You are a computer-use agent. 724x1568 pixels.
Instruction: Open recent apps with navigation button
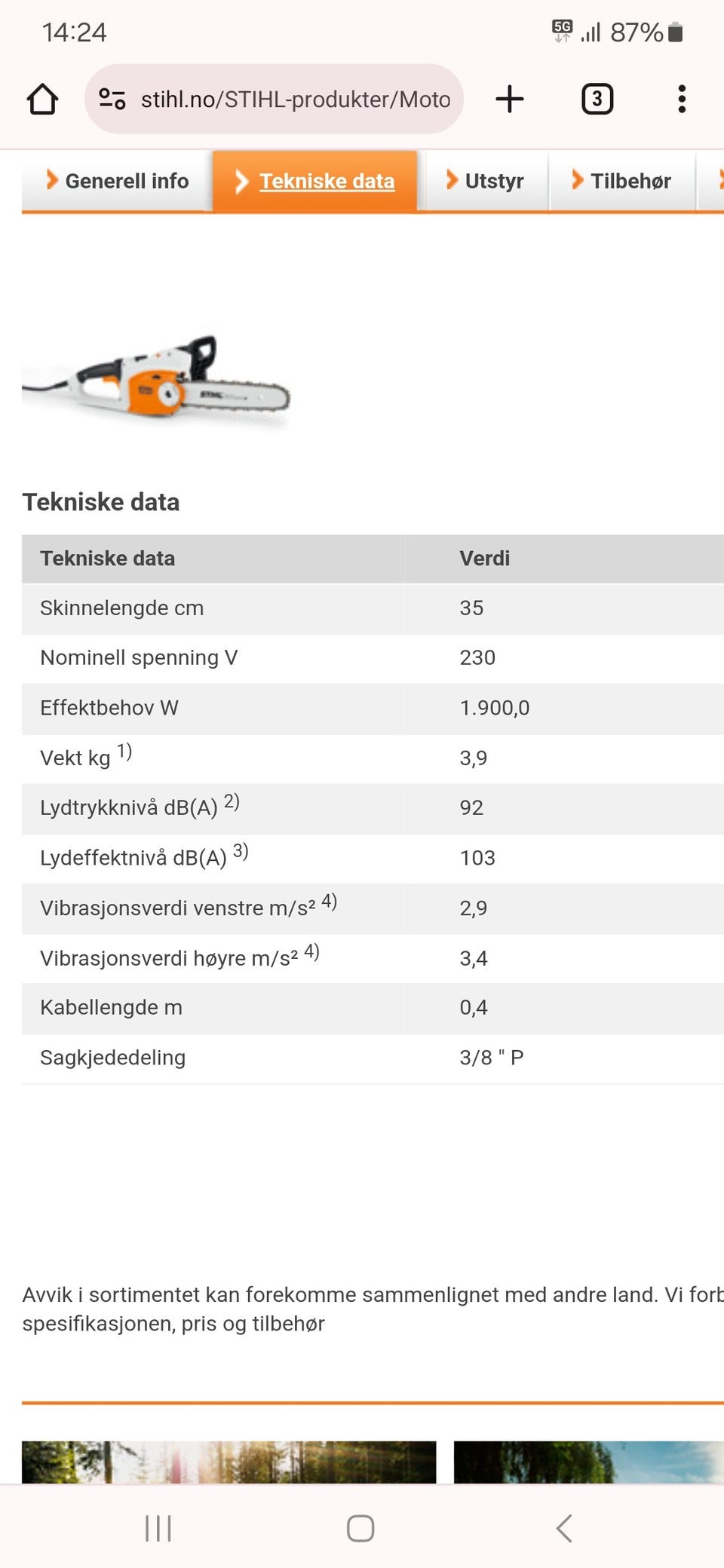(x=158, y=1528)
